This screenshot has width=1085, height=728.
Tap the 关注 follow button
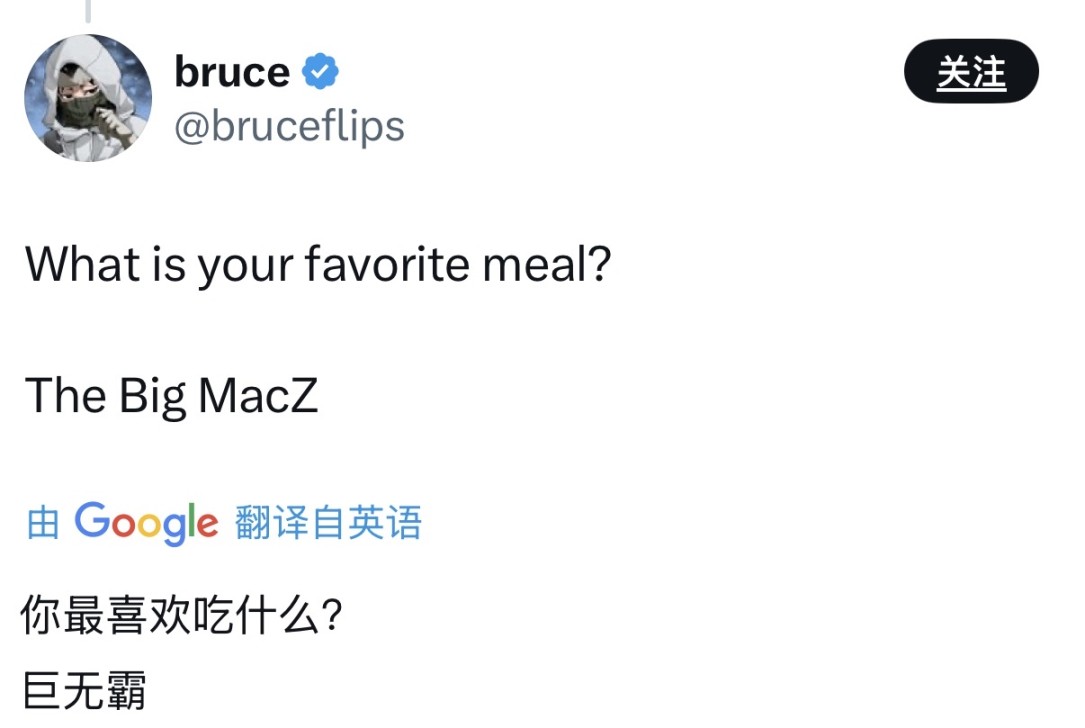[x=971, y=72]
